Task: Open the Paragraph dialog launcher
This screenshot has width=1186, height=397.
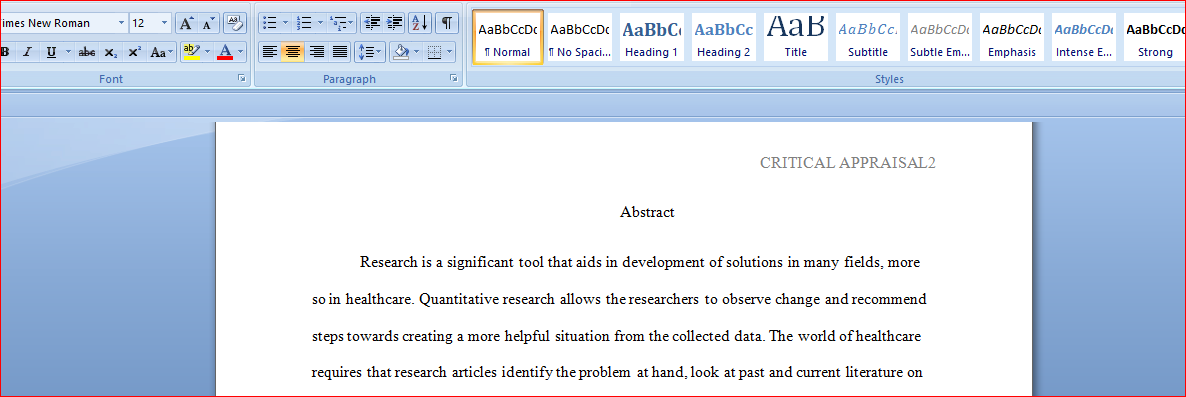Action: coord(454,79)
